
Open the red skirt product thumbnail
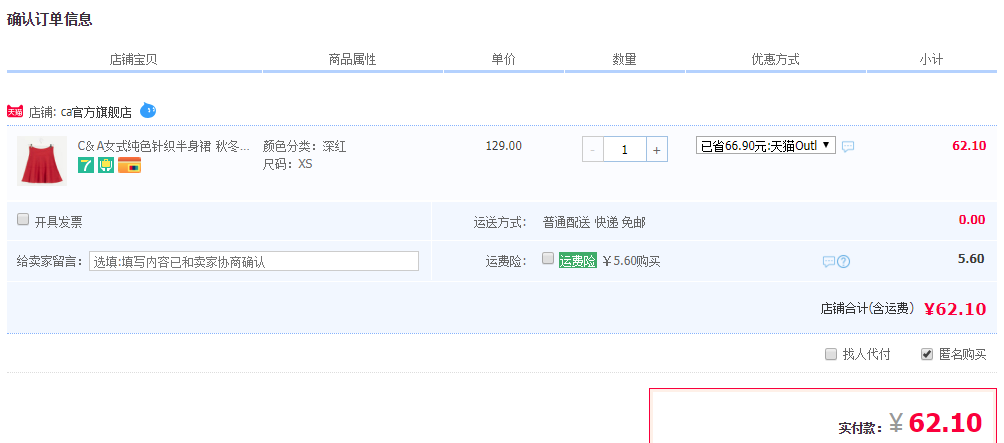(x=42, y=161)
